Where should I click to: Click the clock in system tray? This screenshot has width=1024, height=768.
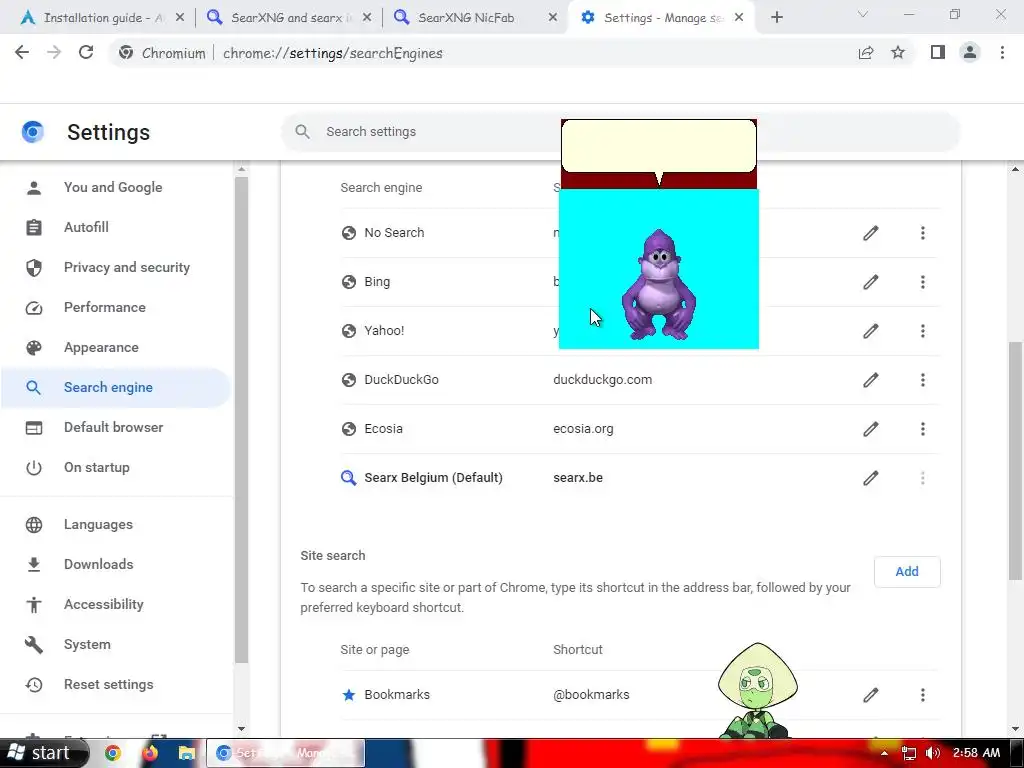(x=976, y=753)
